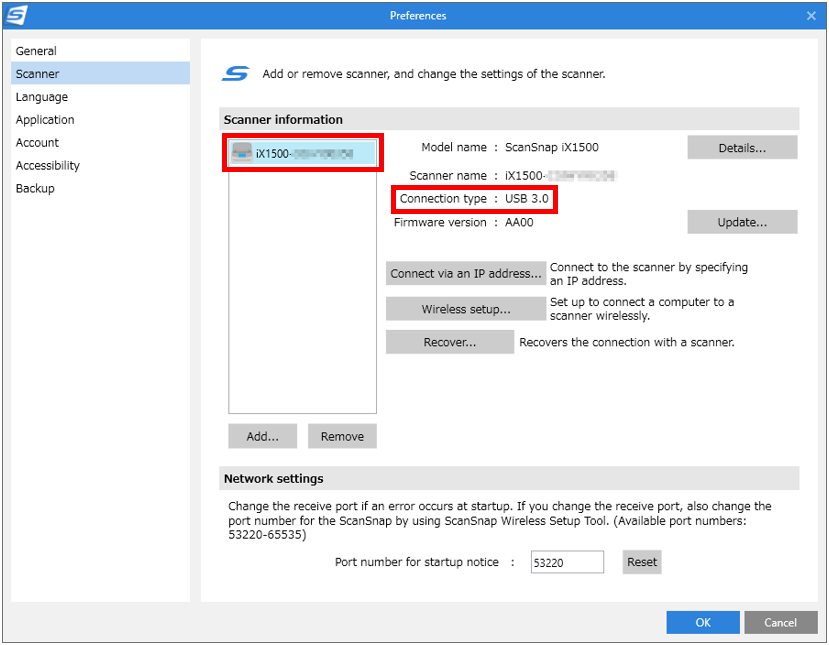Click Update firmware button

pos(742,222)
